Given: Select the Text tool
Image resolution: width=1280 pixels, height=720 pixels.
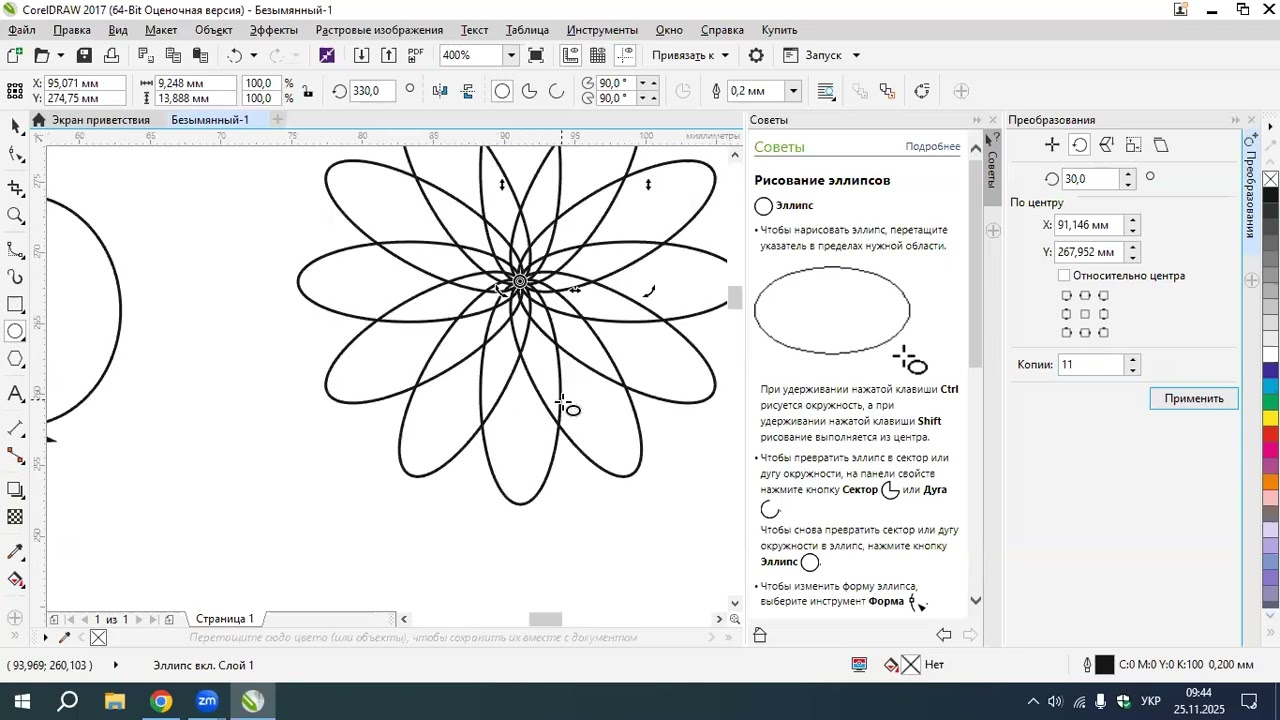Looking at the screenshot, I should (x=15, y=394).
